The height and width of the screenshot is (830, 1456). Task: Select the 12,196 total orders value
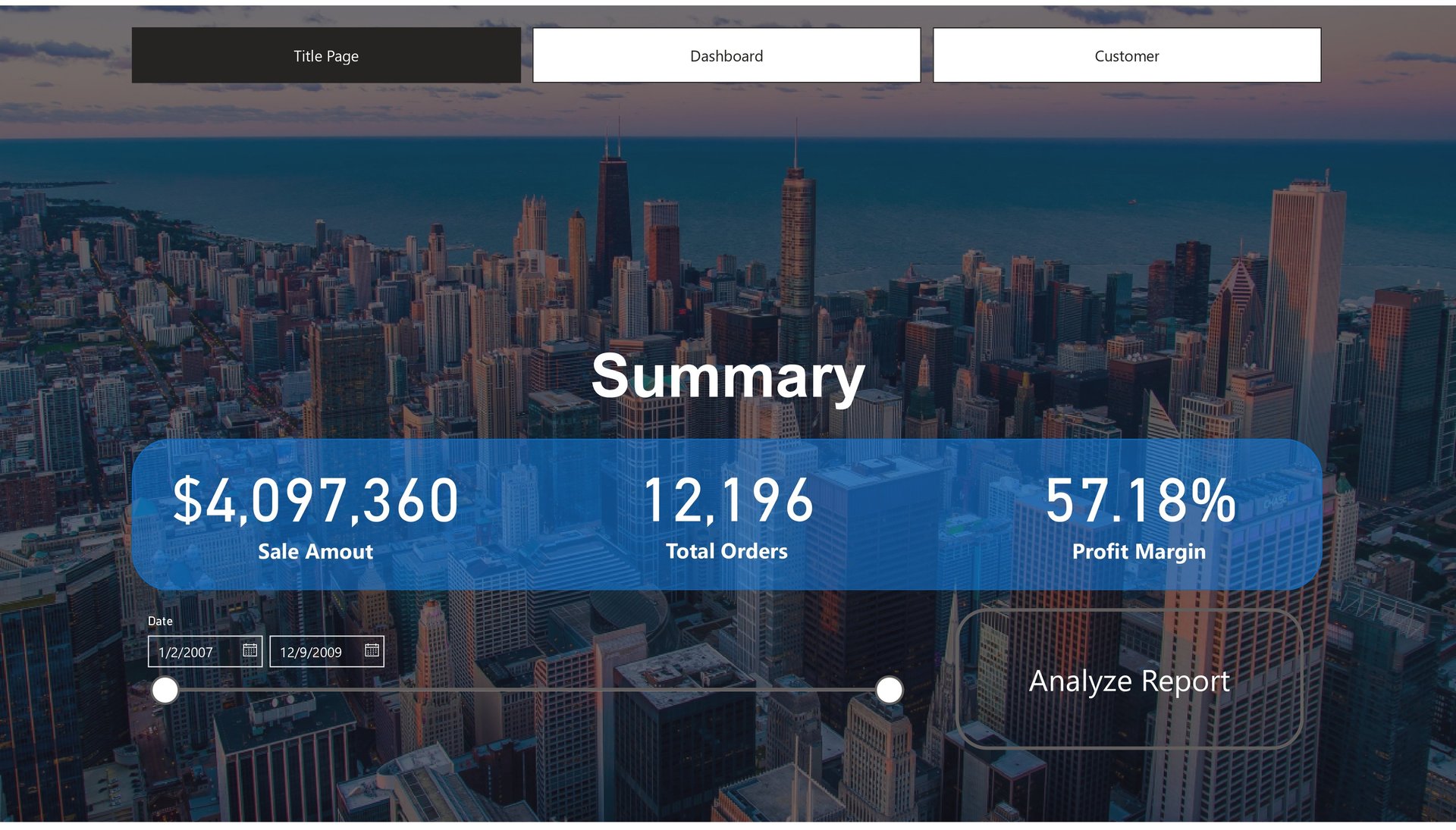[x=726, y=501]
